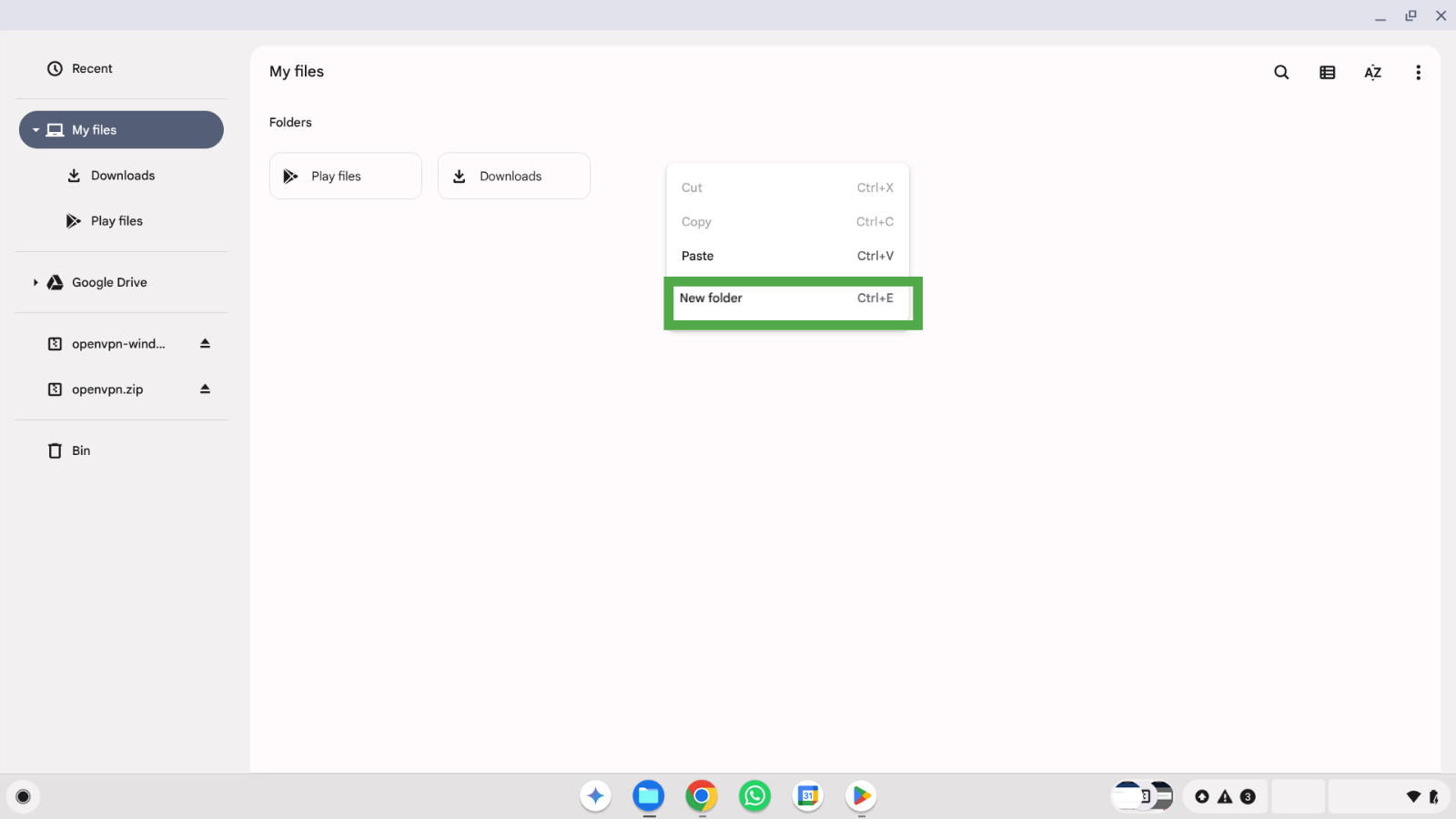
Task: Open the Play files folder card
Action: point(346,176)
